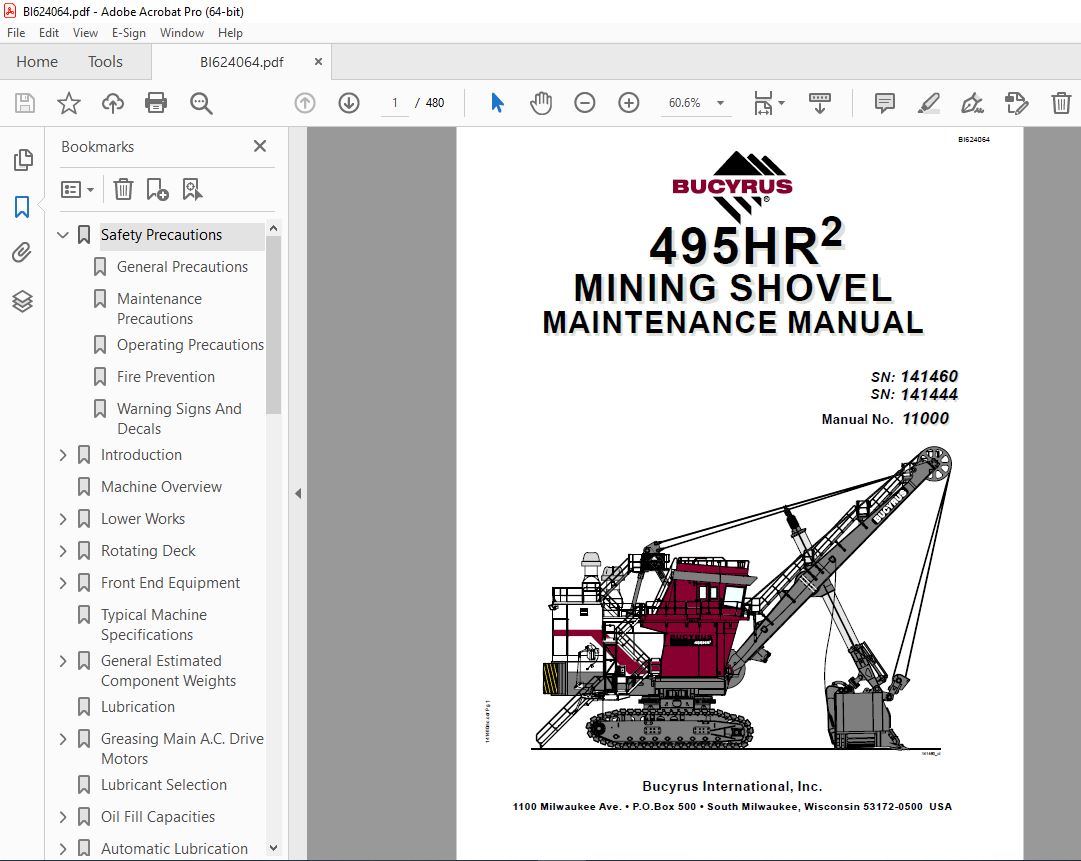This screenshot has width=1081, height=861.
Task: Add file to starred favorites
Action: 68,103
